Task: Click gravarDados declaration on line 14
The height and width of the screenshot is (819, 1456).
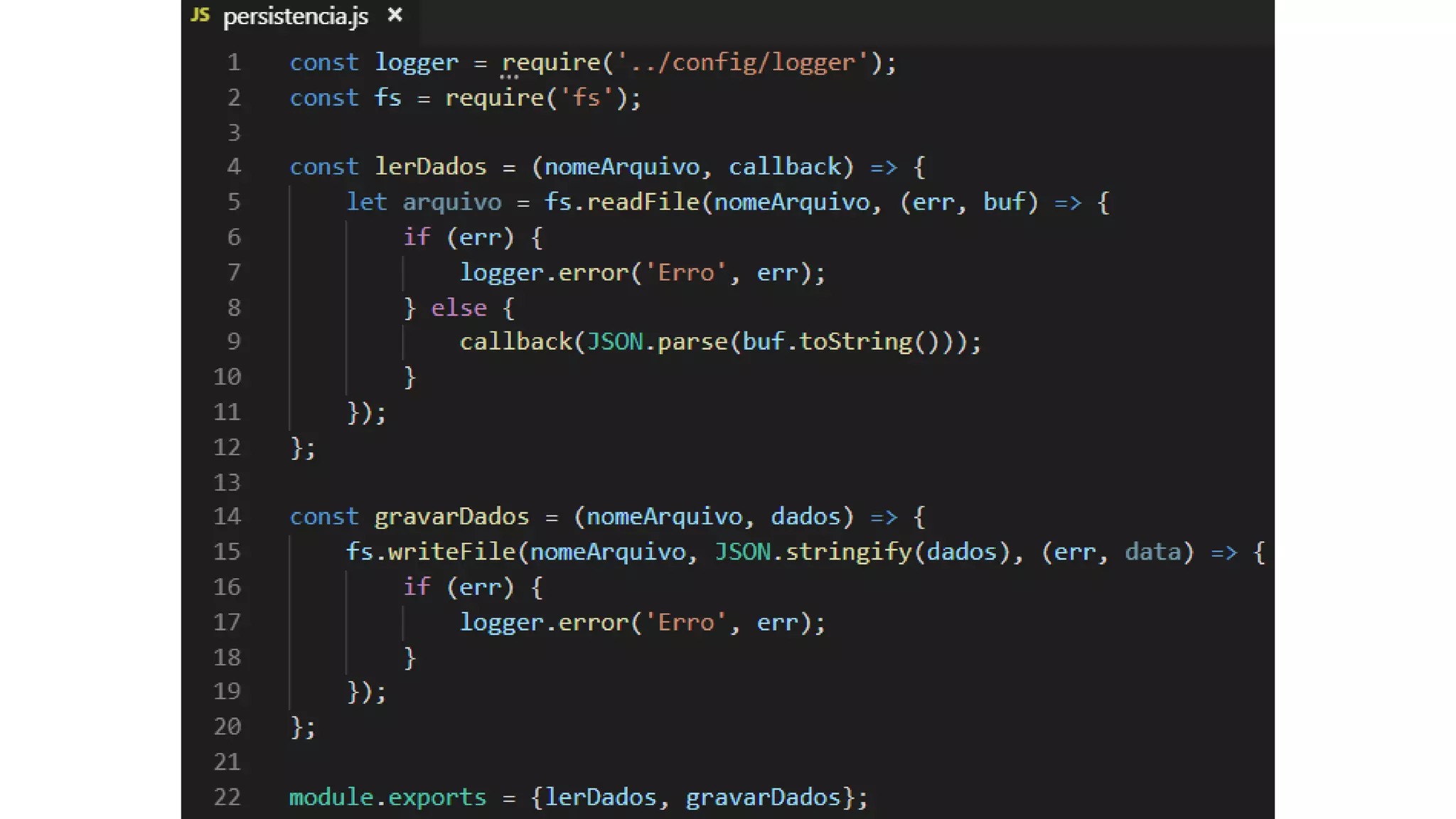Action: (x=451, y=517)
